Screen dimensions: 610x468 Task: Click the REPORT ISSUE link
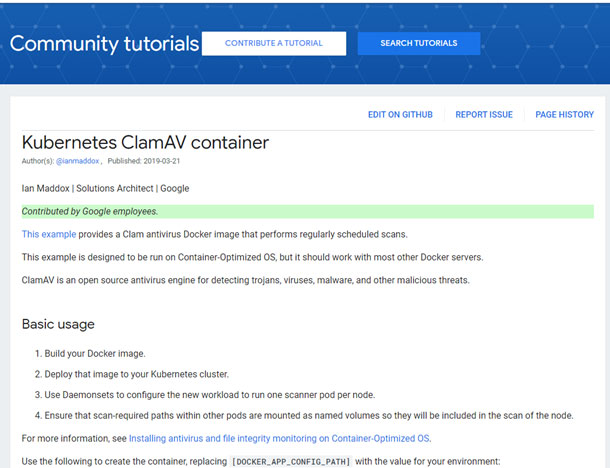click(484, 115)
